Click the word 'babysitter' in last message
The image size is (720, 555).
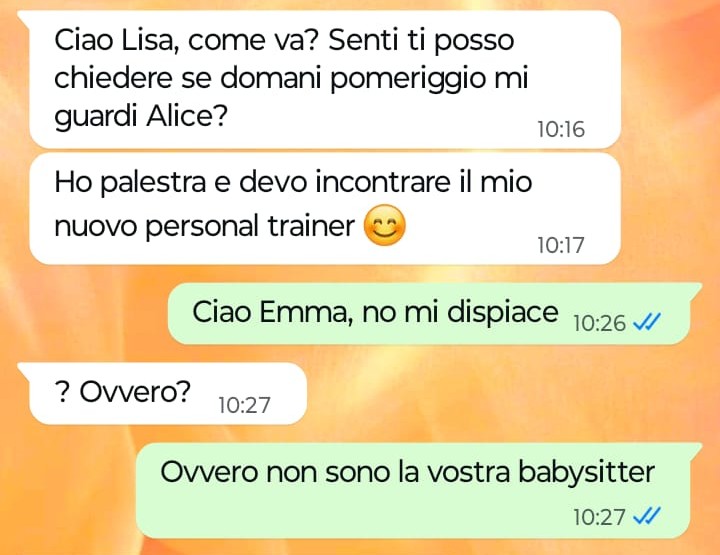[586, 473]
